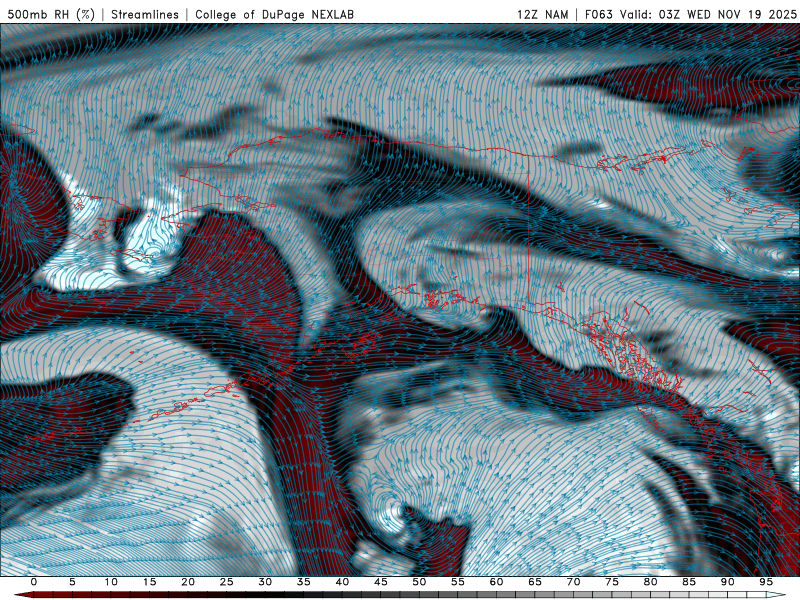Click the colorbar label "10"
800x600 pixels.
(x=111, y=582)
